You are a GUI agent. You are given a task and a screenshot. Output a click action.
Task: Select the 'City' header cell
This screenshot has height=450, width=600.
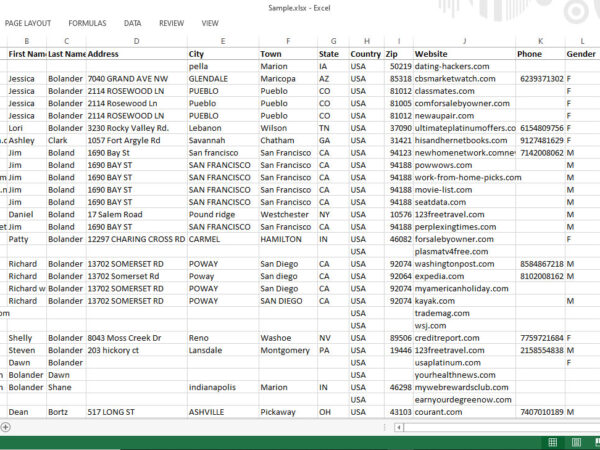[x=223, y=54]
